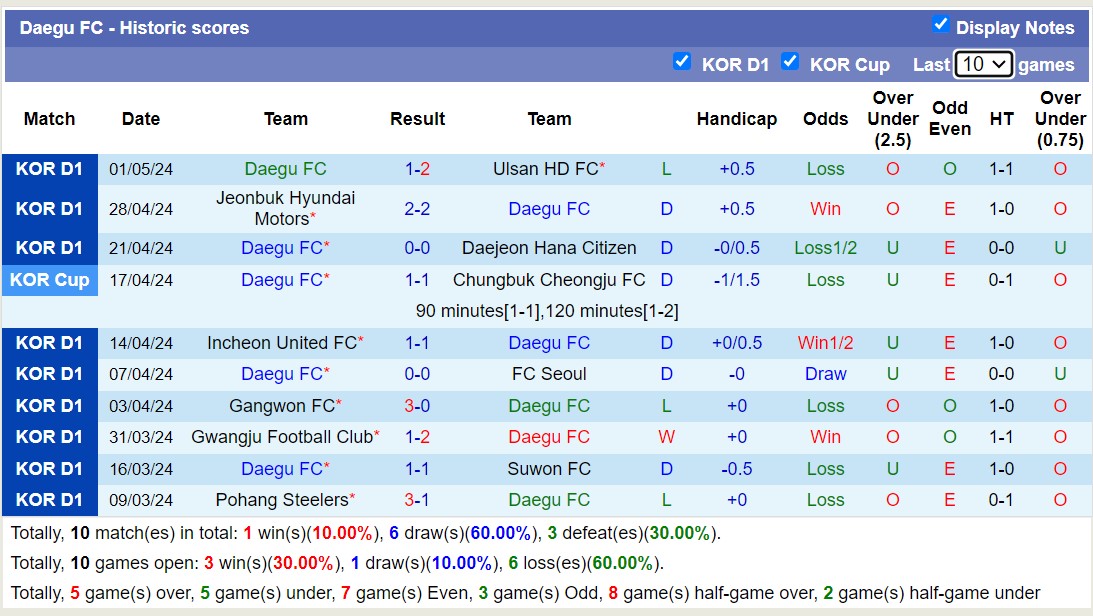Click the first KOR D1 badge
This screenshot has height=616, width=1093.
click(x=50, y=168)
